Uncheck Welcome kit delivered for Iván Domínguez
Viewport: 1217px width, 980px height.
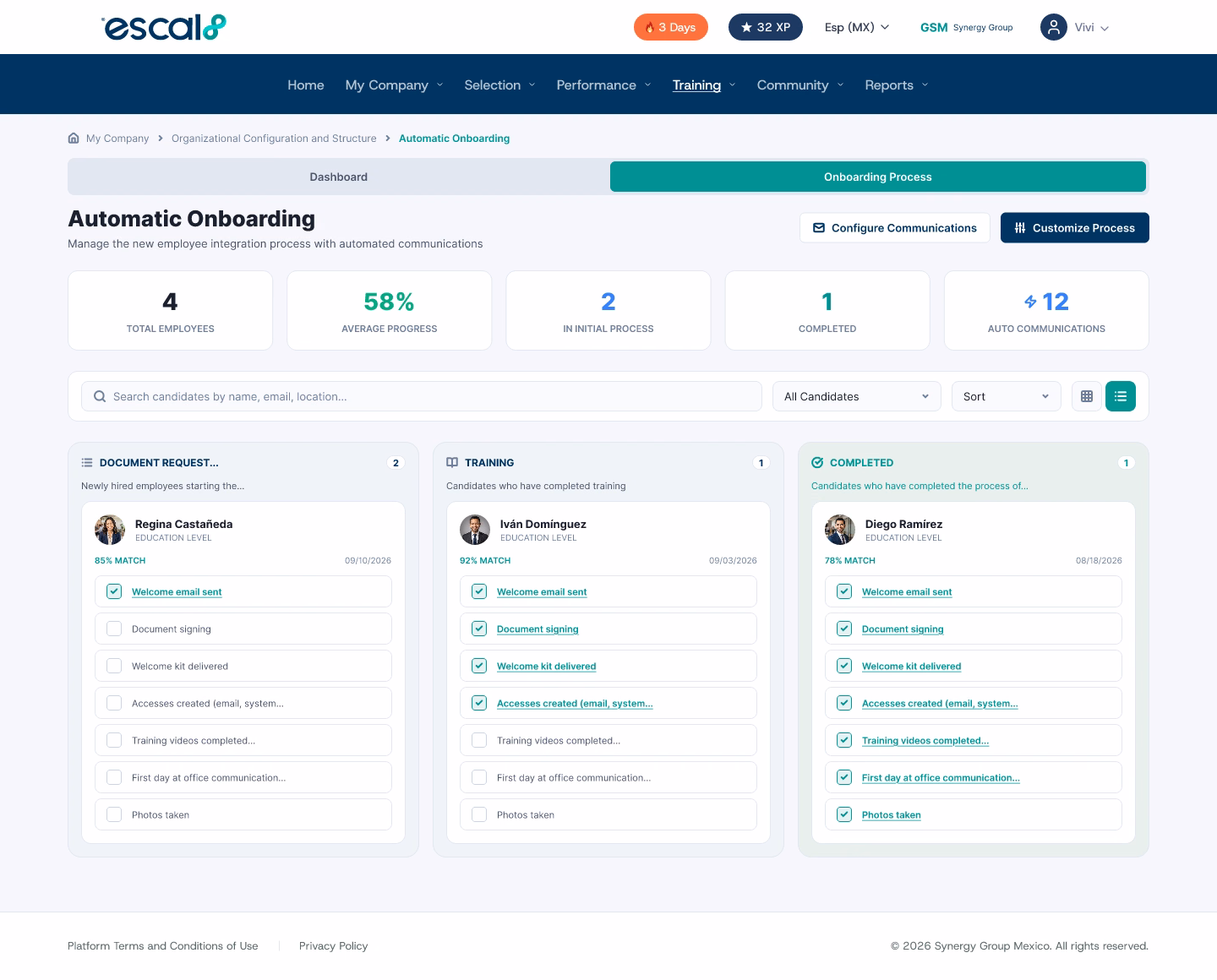479,666
